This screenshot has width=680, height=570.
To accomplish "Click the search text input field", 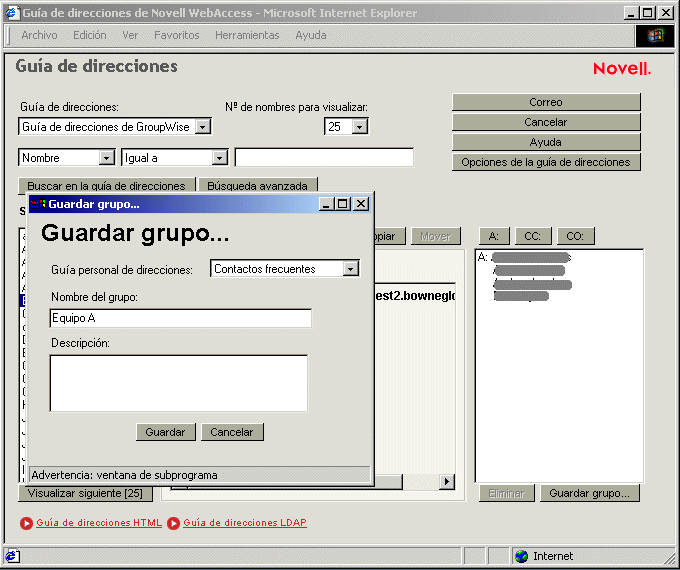I will [x=324, y=157].
